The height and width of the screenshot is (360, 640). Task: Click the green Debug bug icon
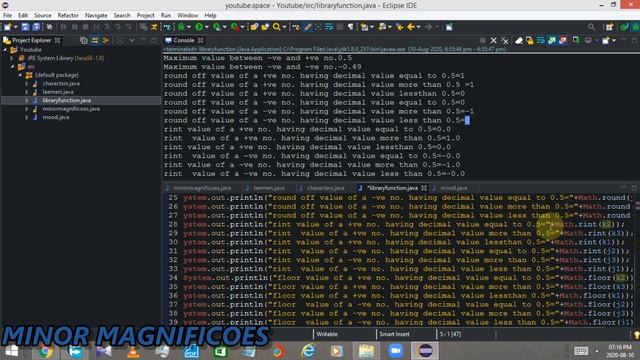[x=181, y=27]
